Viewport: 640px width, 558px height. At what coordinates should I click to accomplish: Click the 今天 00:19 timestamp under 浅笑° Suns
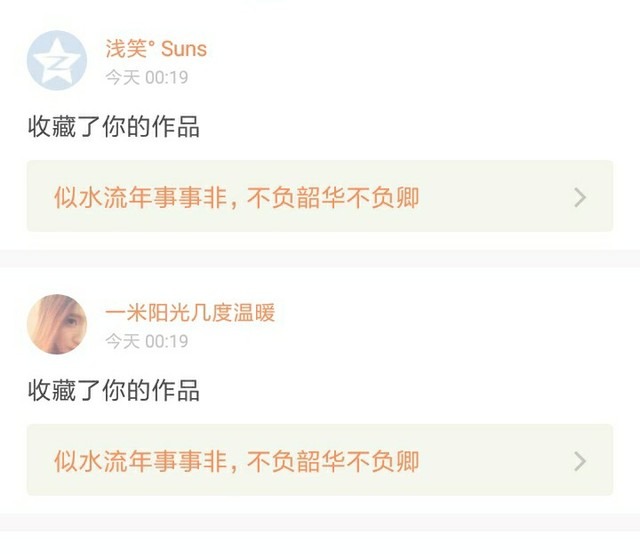(147, 78)
